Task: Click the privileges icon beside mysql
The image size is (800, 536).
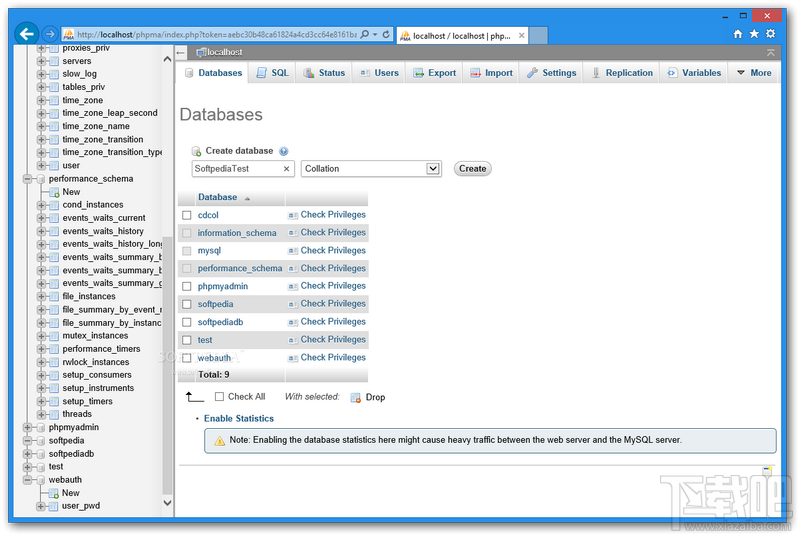Action: [293, 251]
